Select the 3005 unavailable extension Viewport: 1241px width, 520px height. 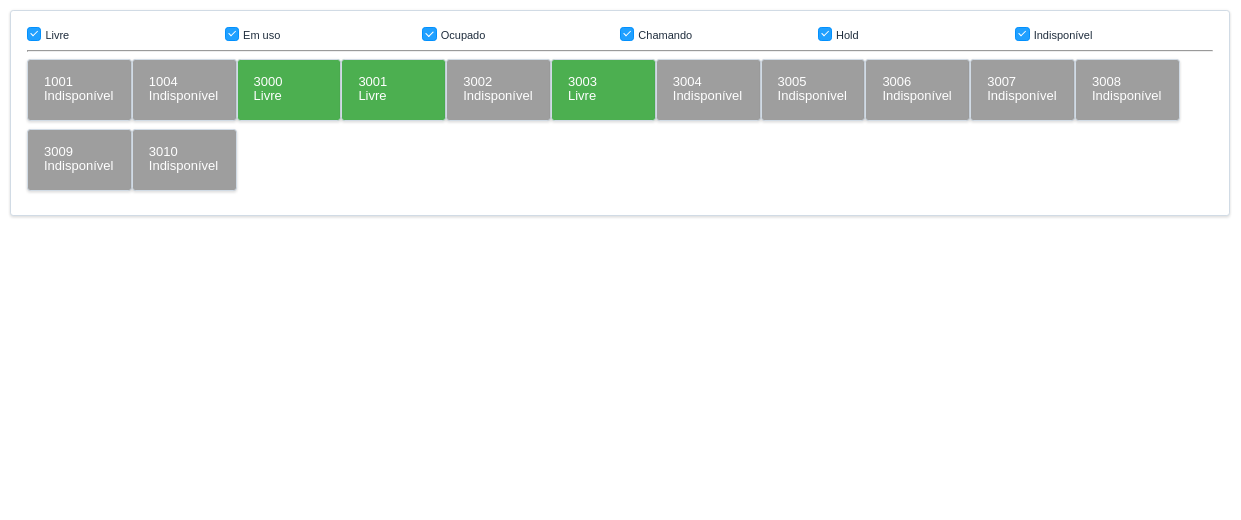click(x=813, y=90)
